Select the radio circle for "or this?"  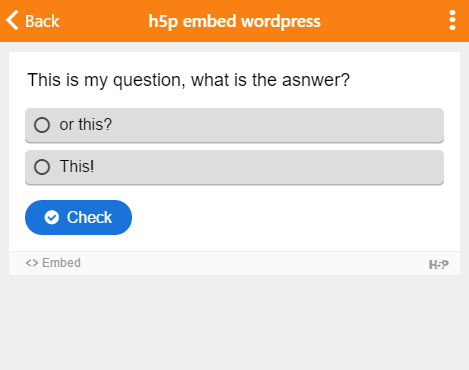pos(42,125)
